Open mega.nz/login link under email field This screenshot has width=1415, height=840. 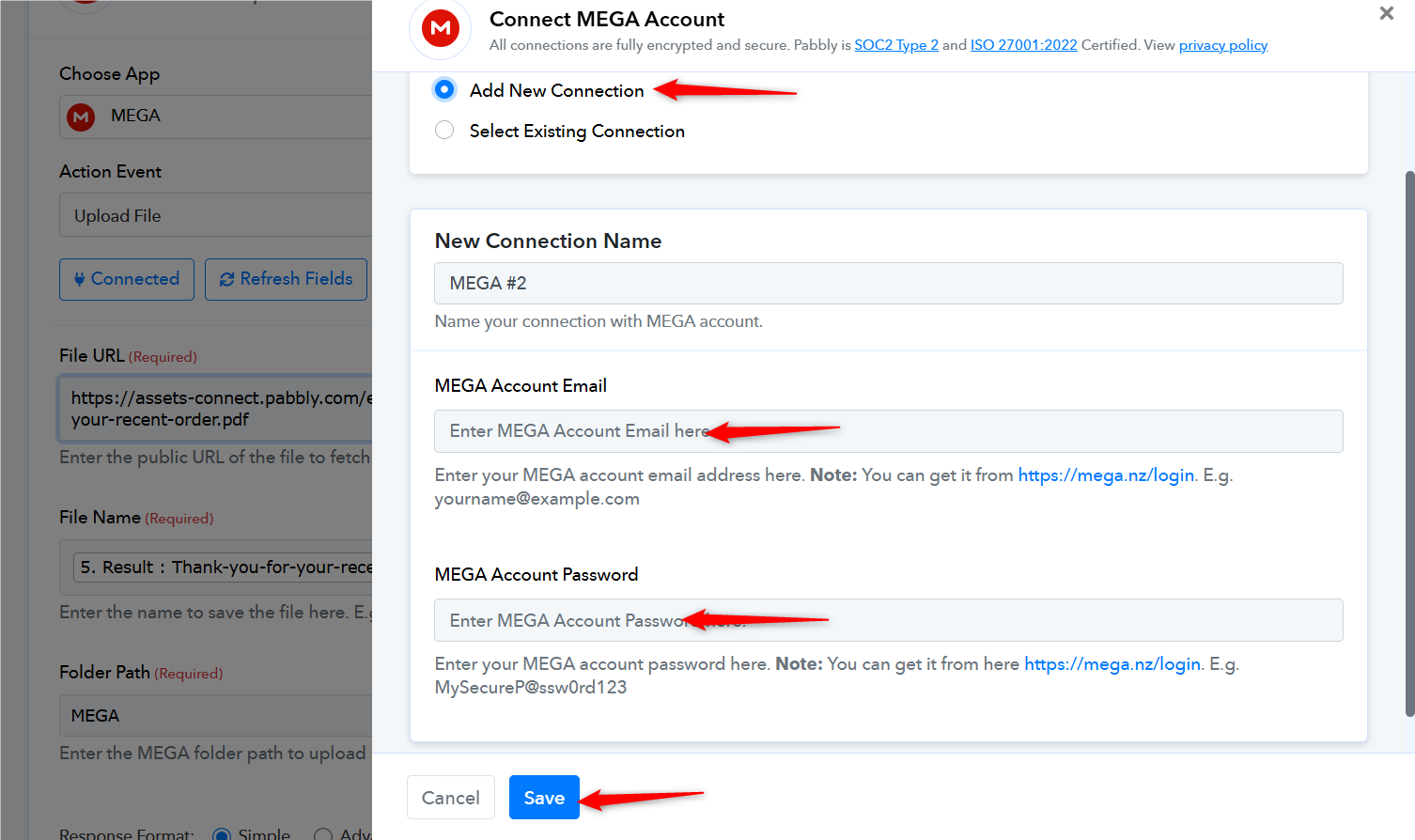(1106, 475)
